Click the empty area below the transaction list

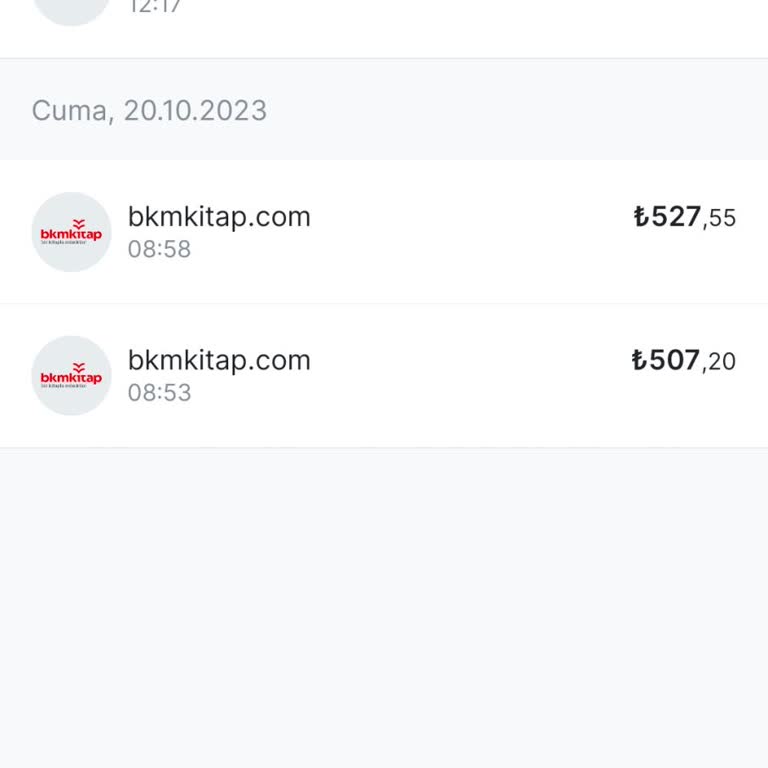pos(384,600)
